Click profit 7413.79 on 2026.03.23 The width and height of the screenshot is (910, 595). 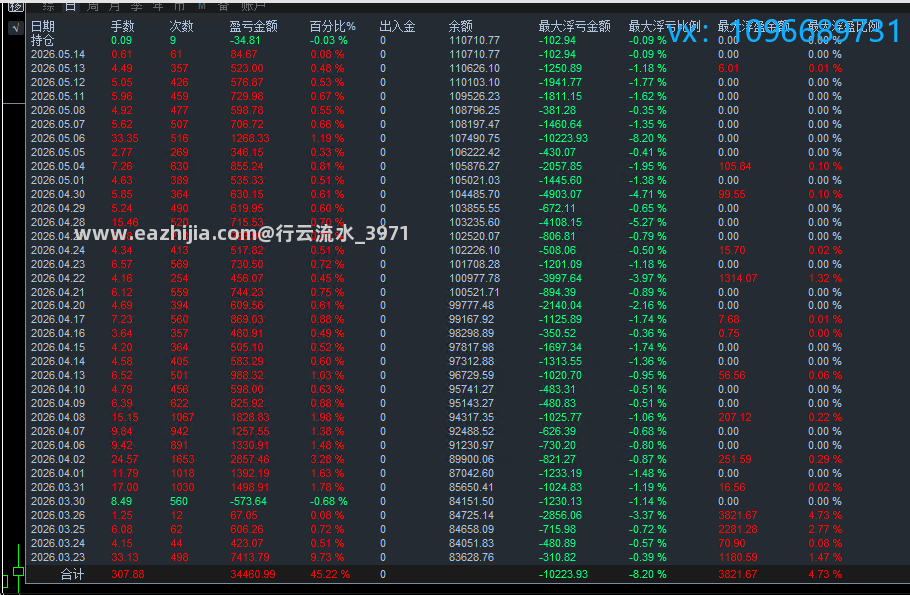point(250,557)
